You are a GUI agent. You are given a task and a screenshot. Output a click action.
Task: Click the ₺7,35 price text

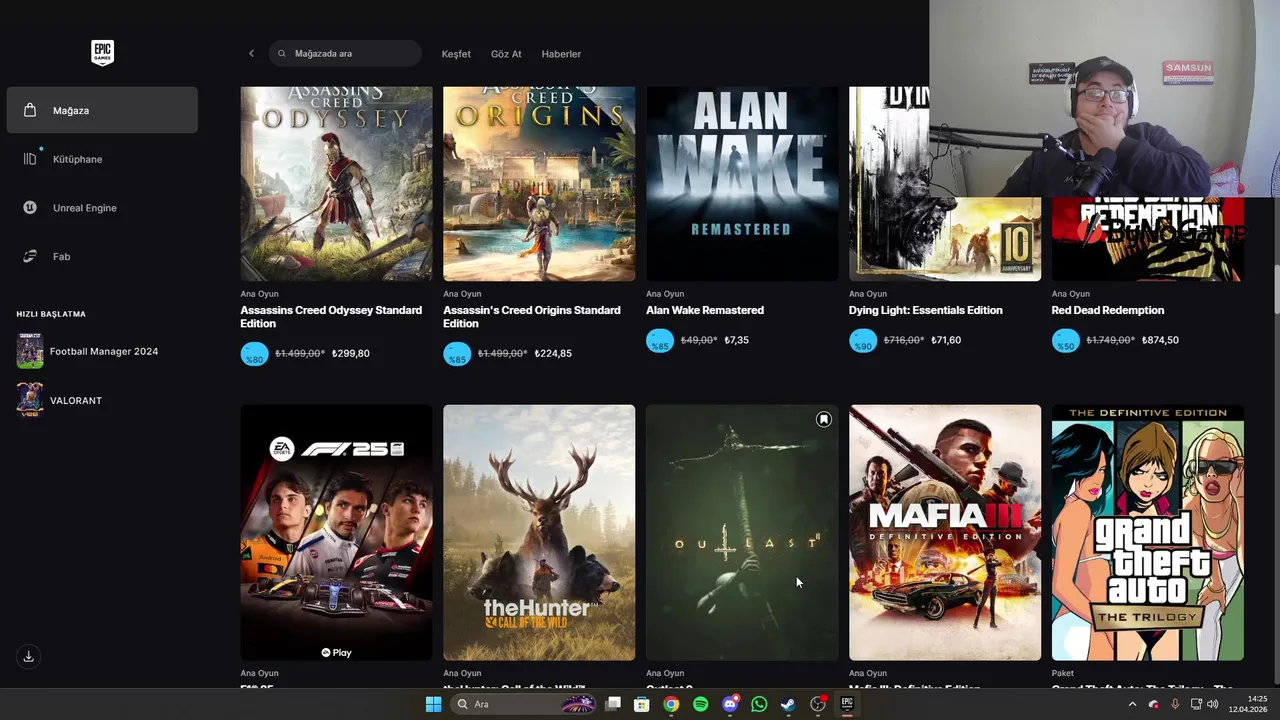pyautogui.click(x=736, y=341)
